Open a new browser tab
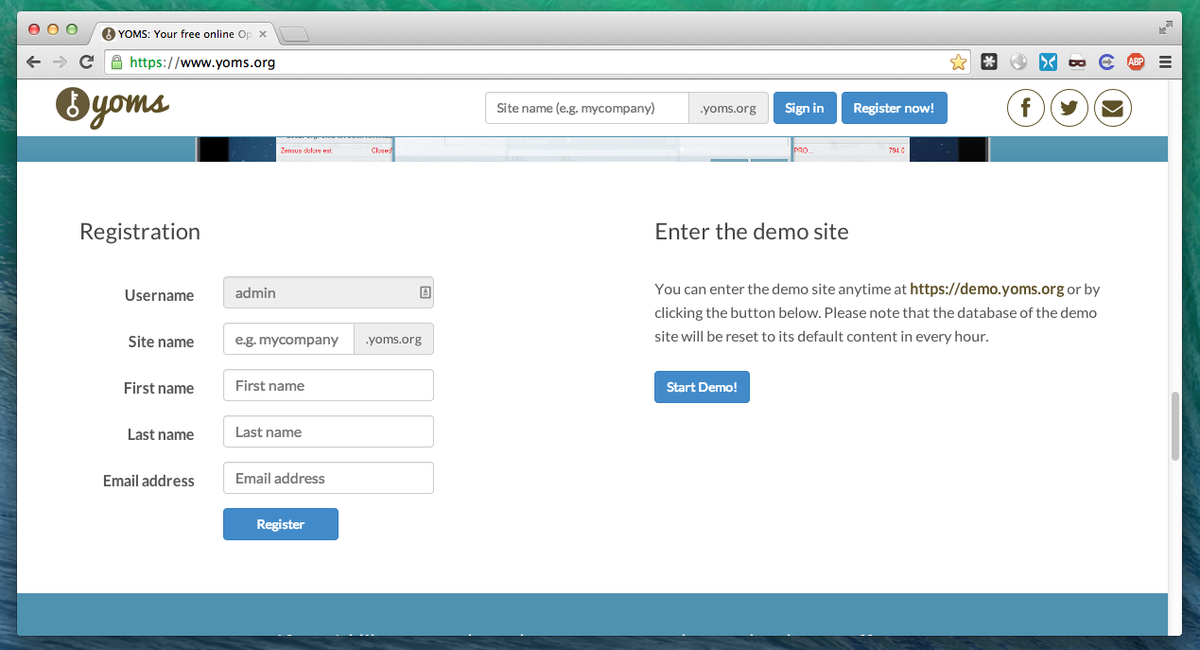Image resolution: width=1200 pixels, height=650 pixels. coord(295,35)
